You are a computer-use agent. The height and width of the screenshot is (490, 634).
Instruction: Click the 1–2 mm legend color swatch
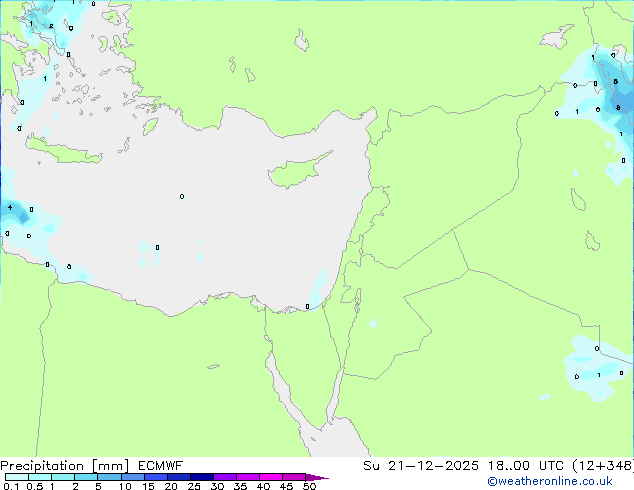63,477
